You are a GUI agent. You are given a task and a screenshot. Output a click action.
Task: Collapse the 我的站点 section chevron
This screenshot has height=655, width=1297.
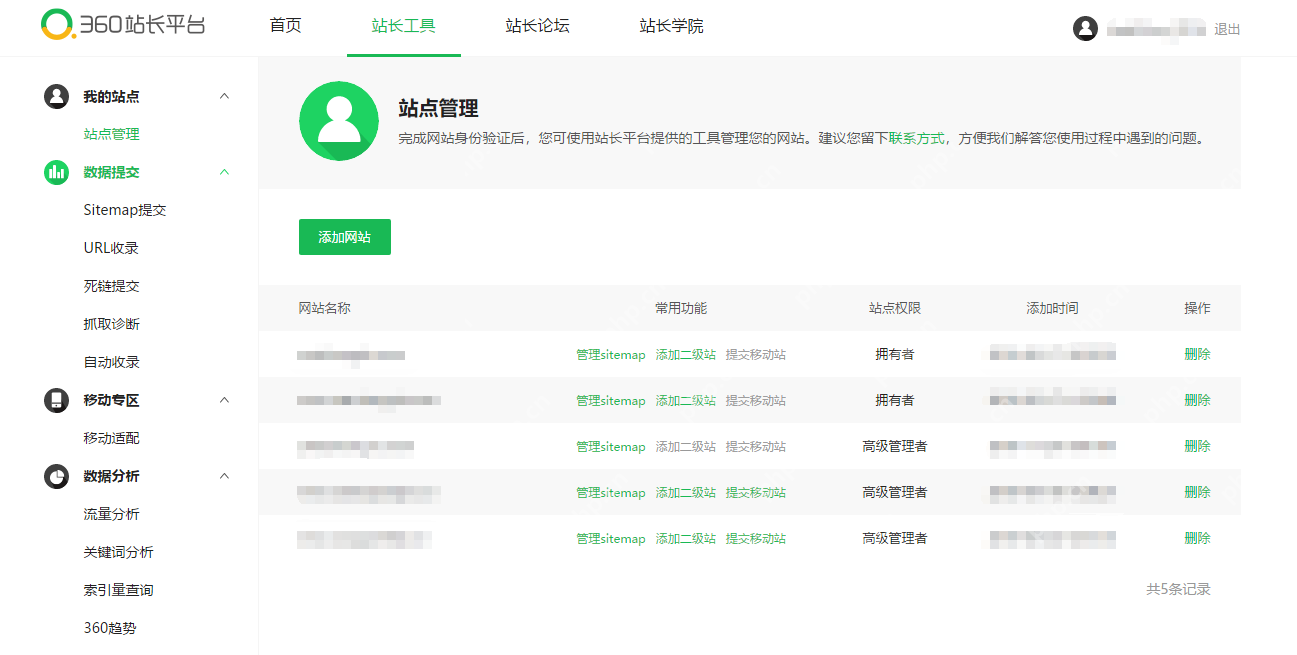[x=224, y=96]
